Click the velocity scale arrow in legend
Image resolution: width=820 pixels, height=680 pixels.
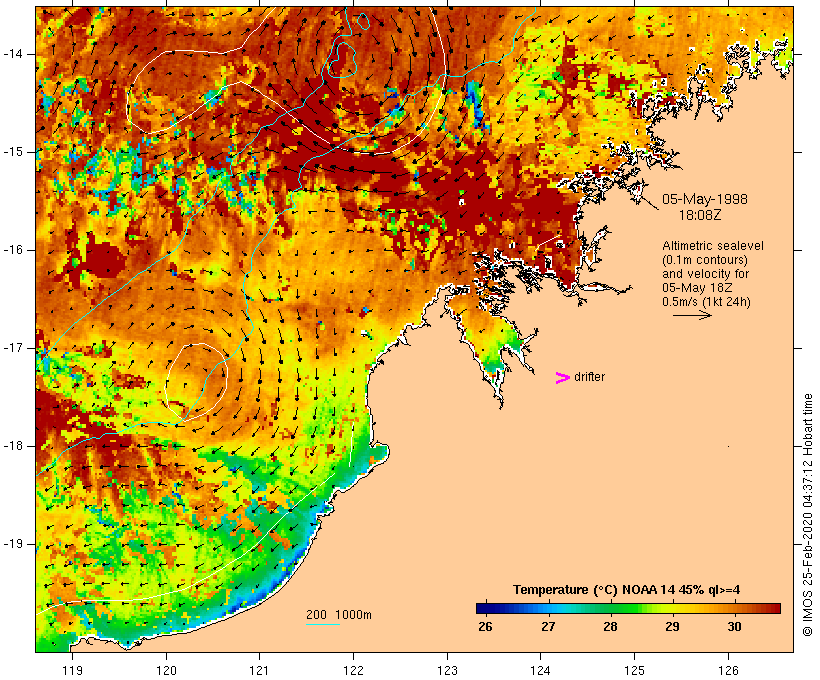pos(692,315)
